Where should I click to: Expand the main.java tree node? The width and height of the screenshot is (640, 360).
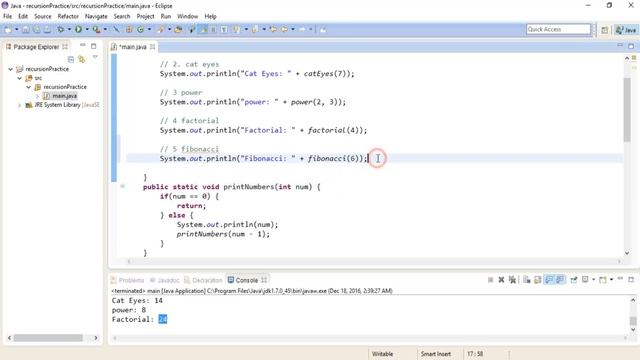coord(38,96)
